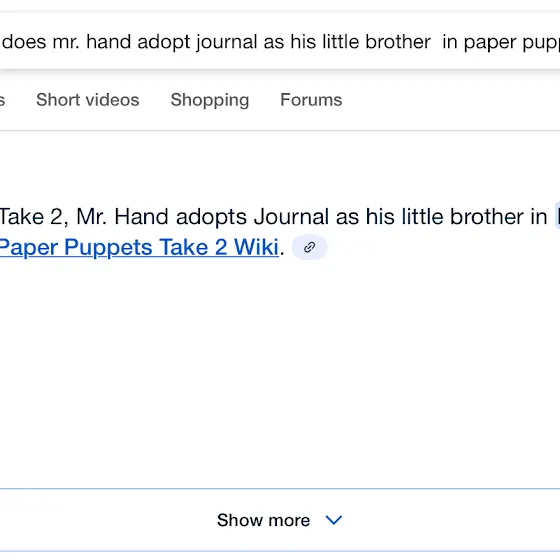
Task: Expand the overview with Show more
Action: coord(280,520)
